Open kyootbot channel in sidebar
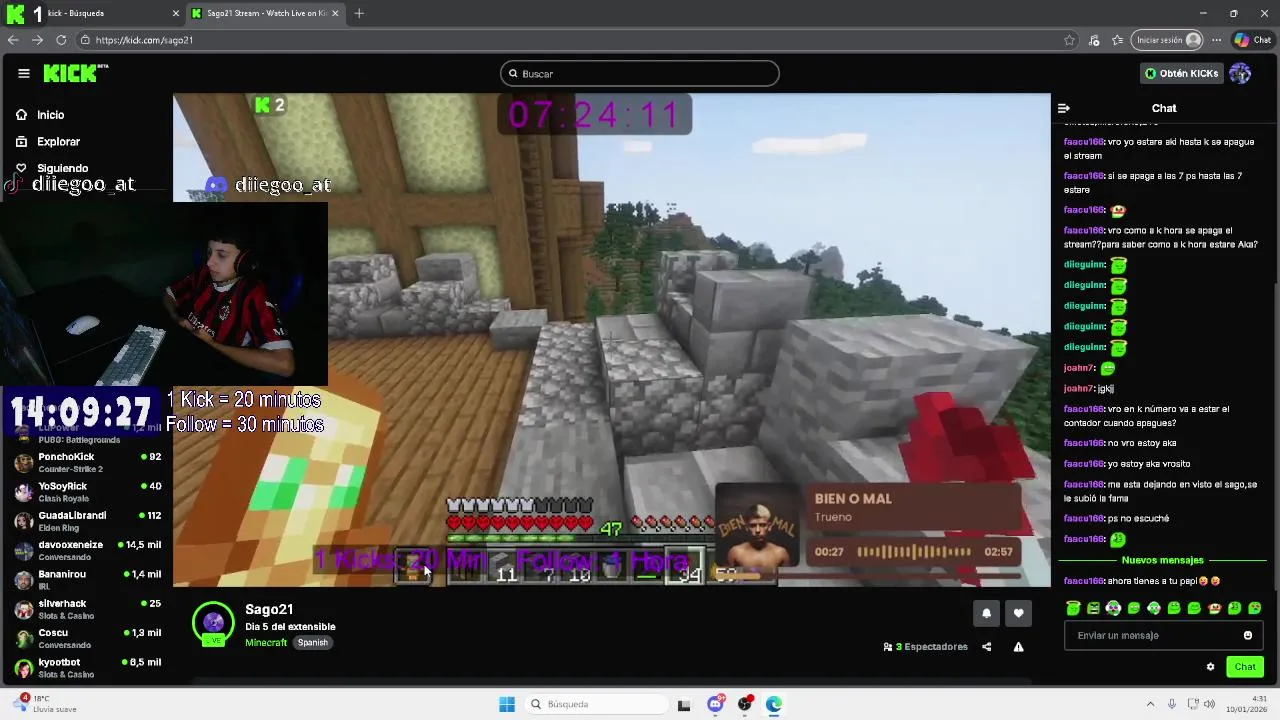Viewport: 1280px width, 720px height. [x=87, y=667]
